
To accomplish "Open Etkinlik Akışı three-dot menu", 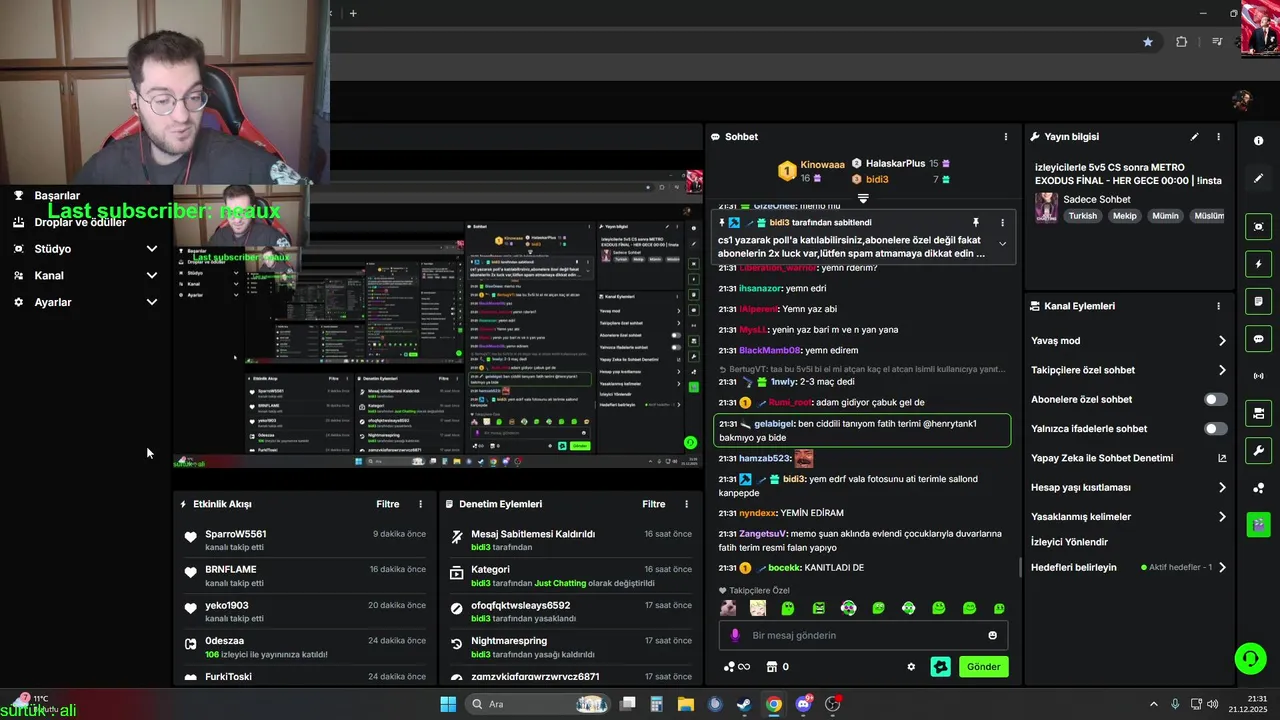I will click(420, 504).
